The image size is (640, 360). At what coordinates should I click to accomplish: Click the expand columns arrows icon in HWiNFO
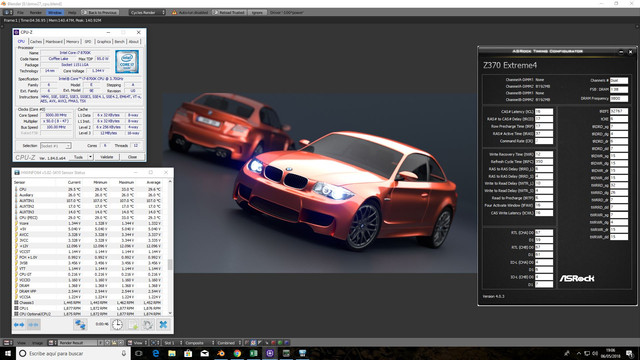[19, 325]
